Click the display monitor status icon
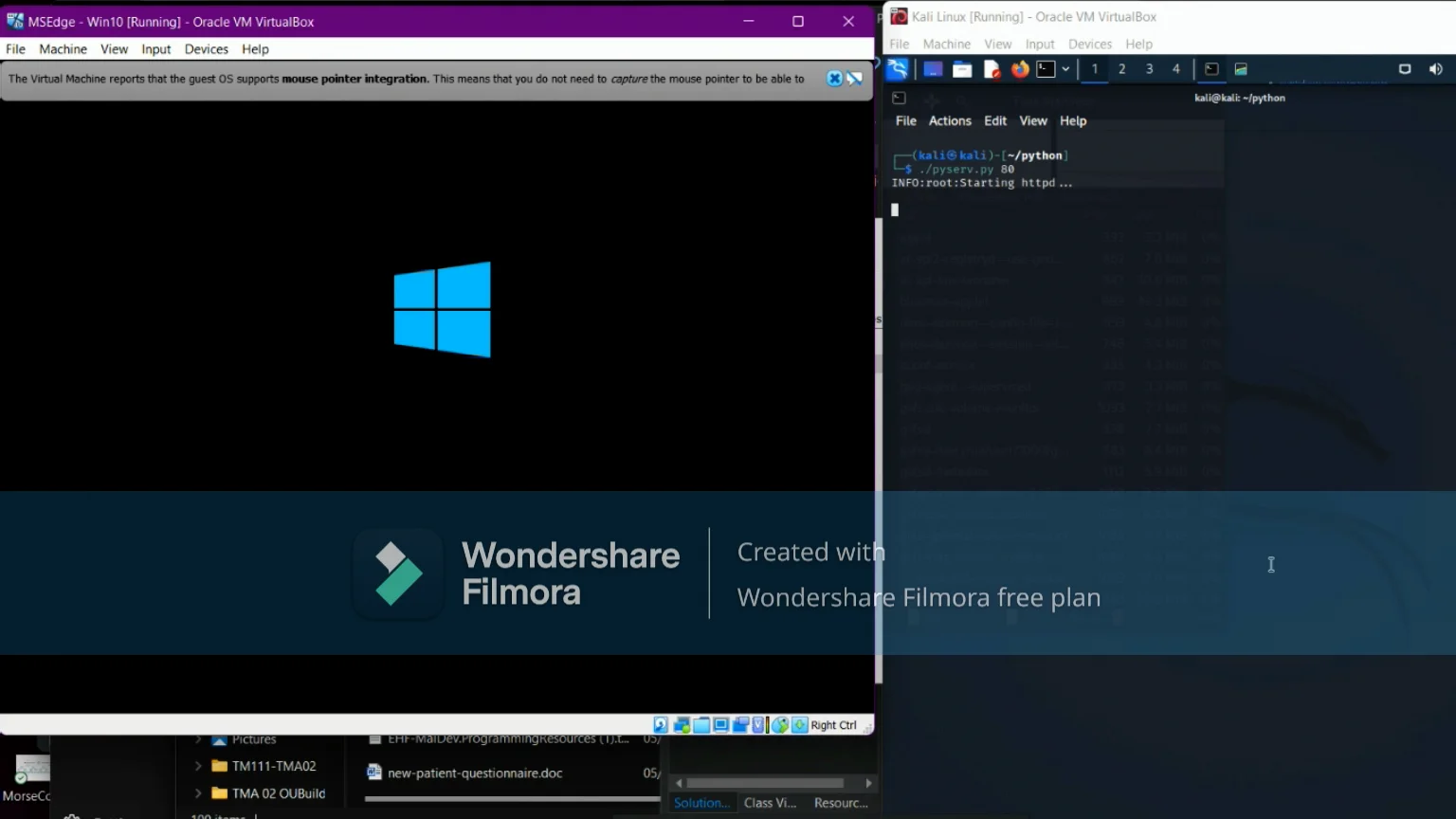1456x819 pixels. pyautogui.click(x=721, y=725)
